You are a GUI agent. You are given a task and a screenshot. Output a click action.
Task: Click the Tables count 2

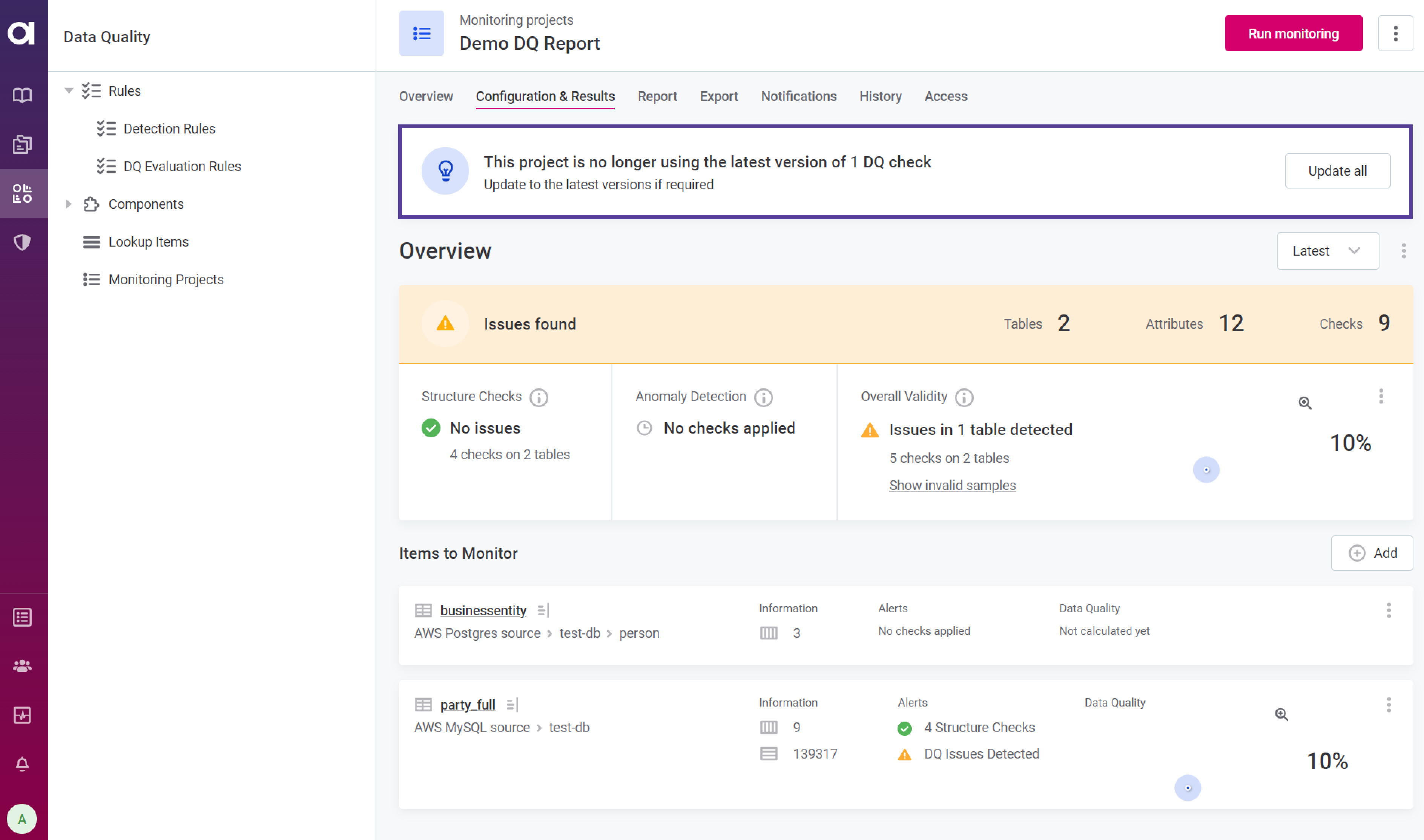[x=1064, y=324]
